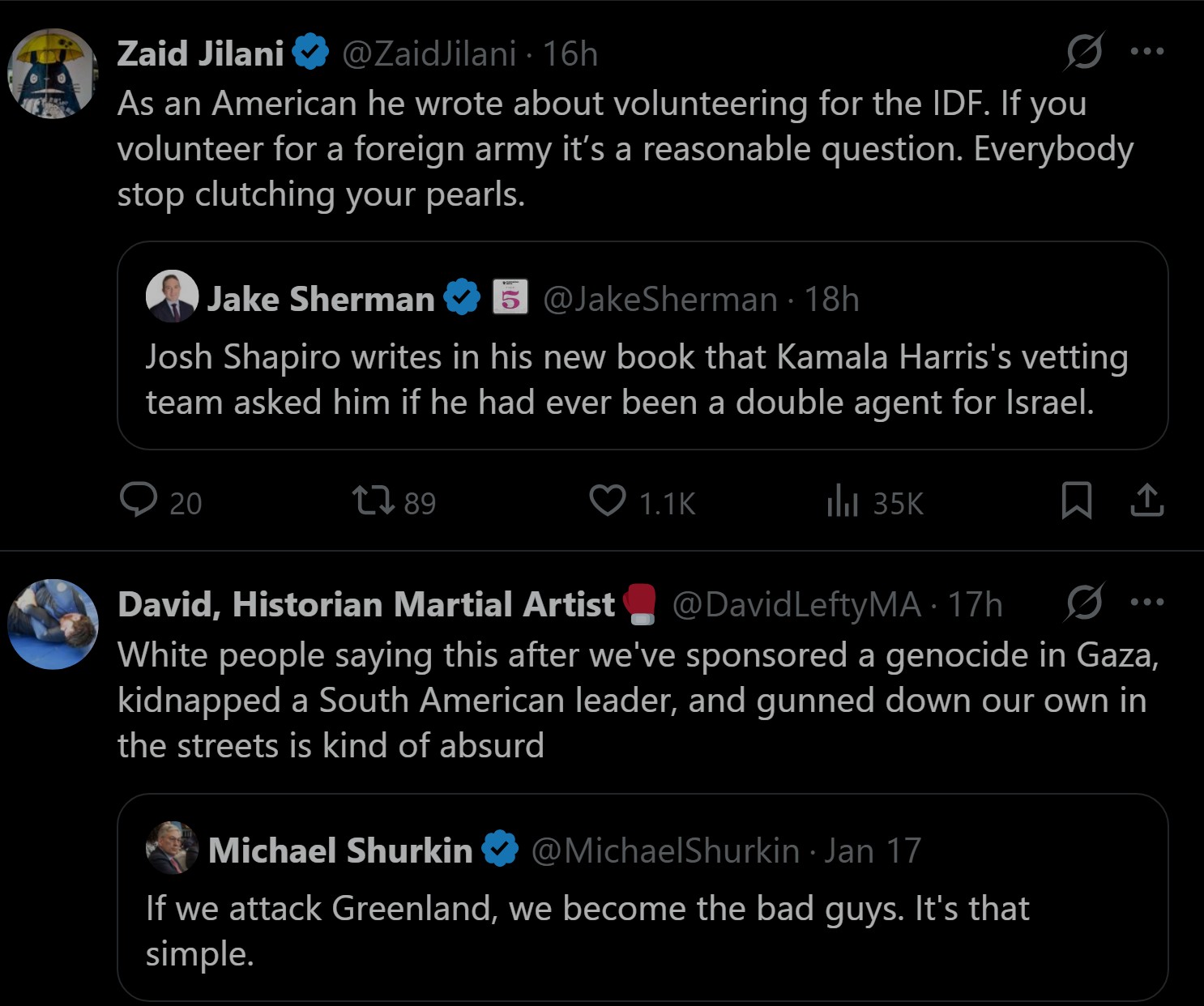Open Grok icon on David's post
This screenshot has height=1006, width=1204.
(x=1084, y=603)
